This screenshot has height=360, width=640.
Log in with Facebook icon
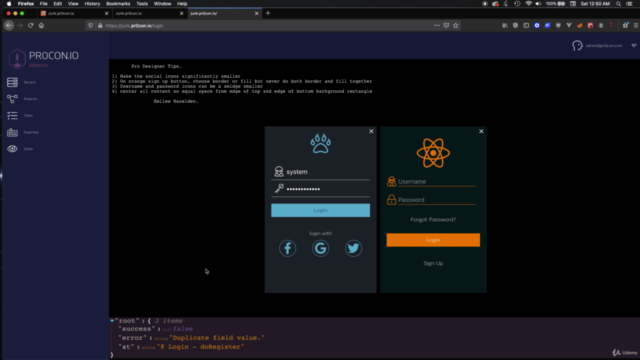(x=287, y=248)
